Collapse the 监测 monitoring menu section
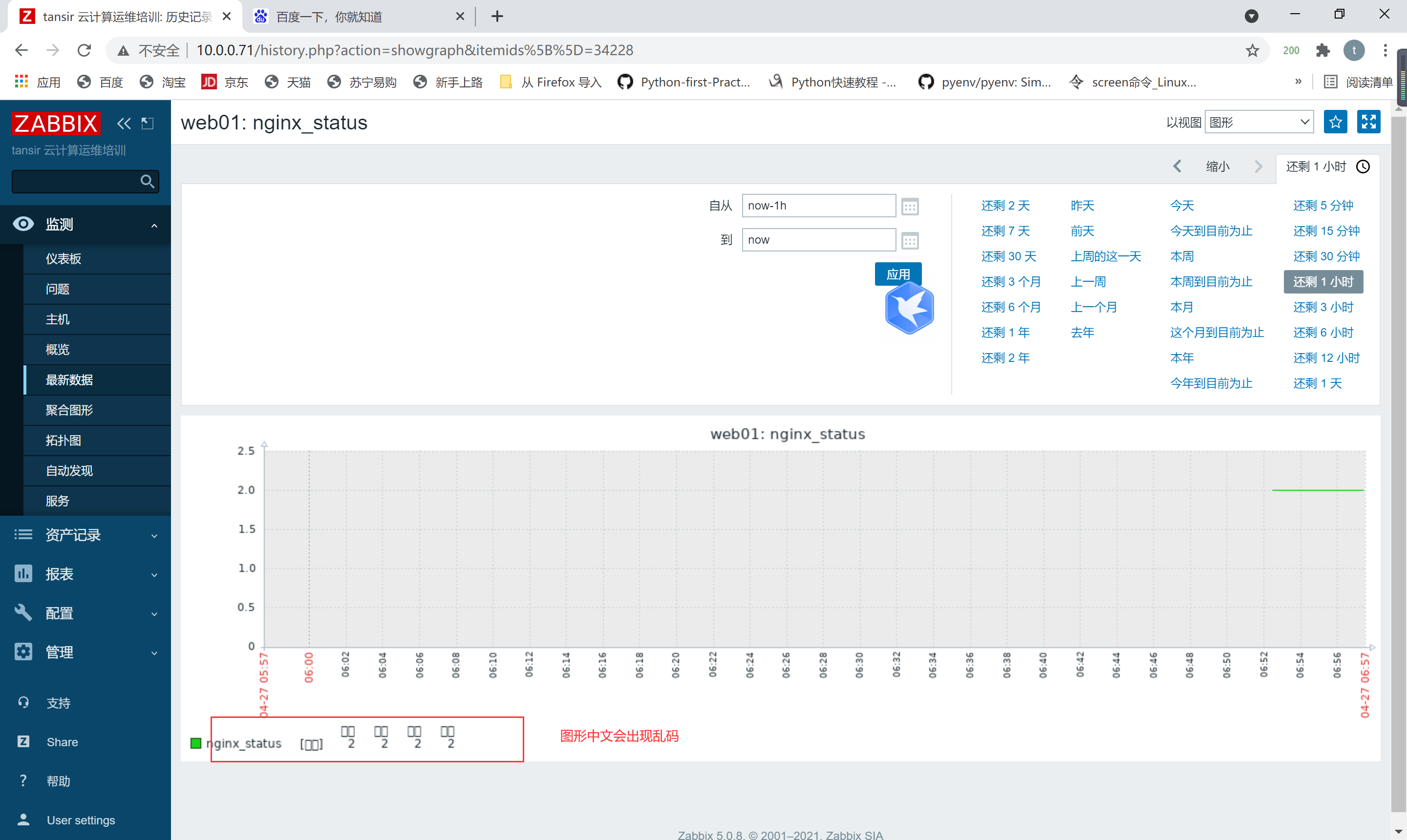Image resolution: width=1407 pixels, height=840 pixels. [x=85, y=225]
